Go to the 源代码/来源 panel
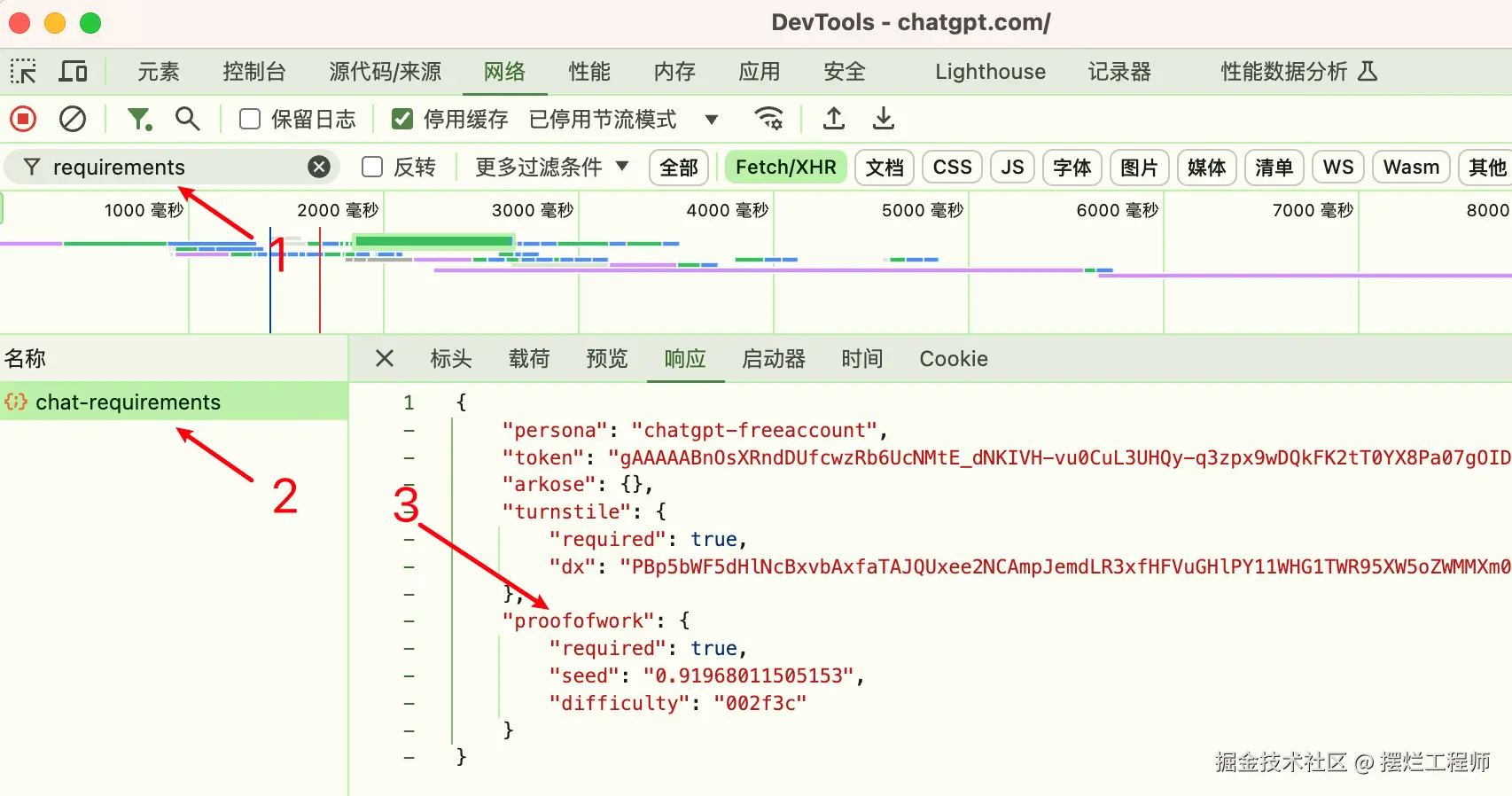This screenshot has width=1512, height=796. (385, 71)
